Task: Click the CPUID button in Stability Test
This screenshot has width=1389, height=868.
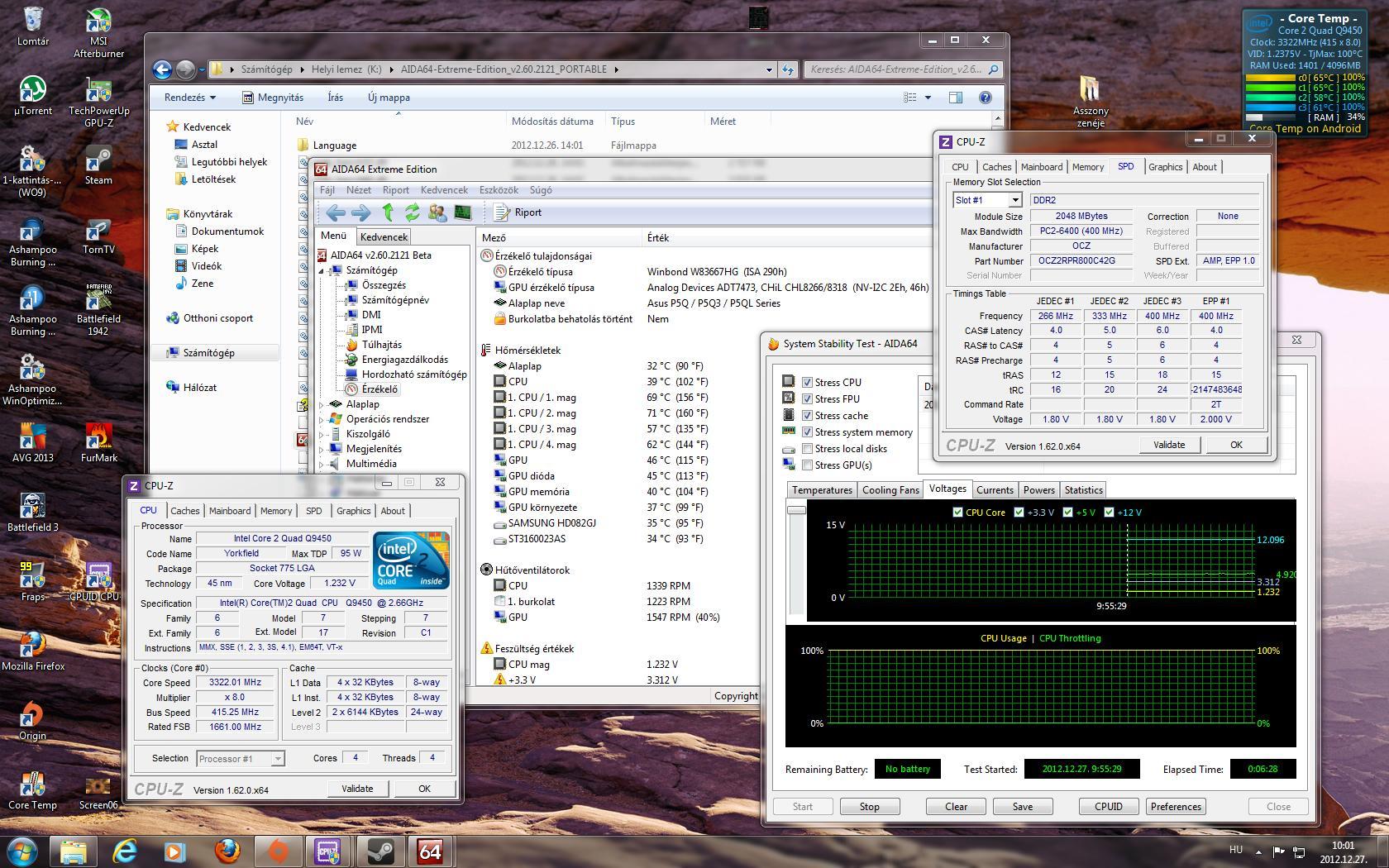Action: click(1108, 807)
